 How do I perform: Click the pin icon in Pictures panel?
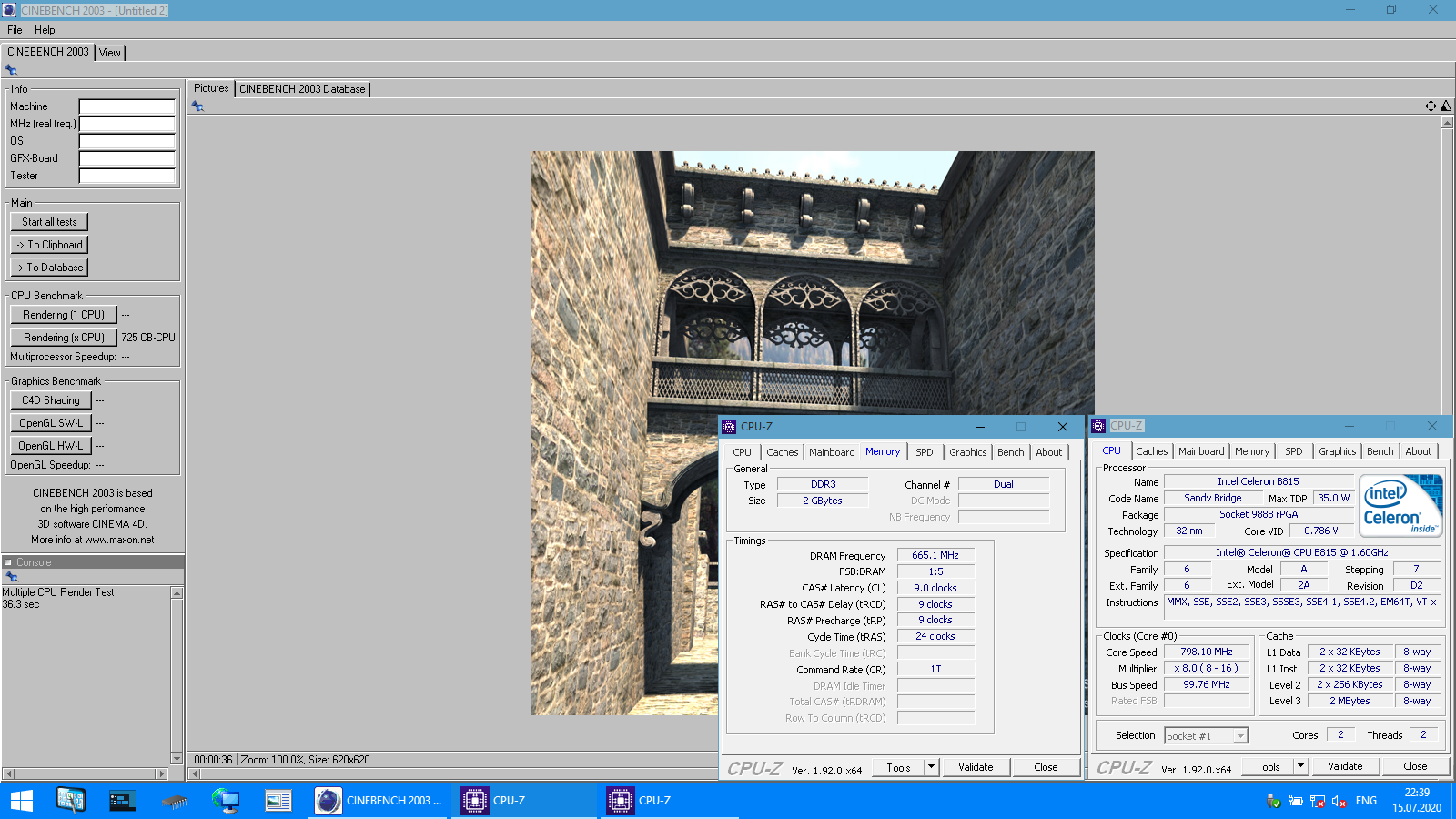click(197, 106)
